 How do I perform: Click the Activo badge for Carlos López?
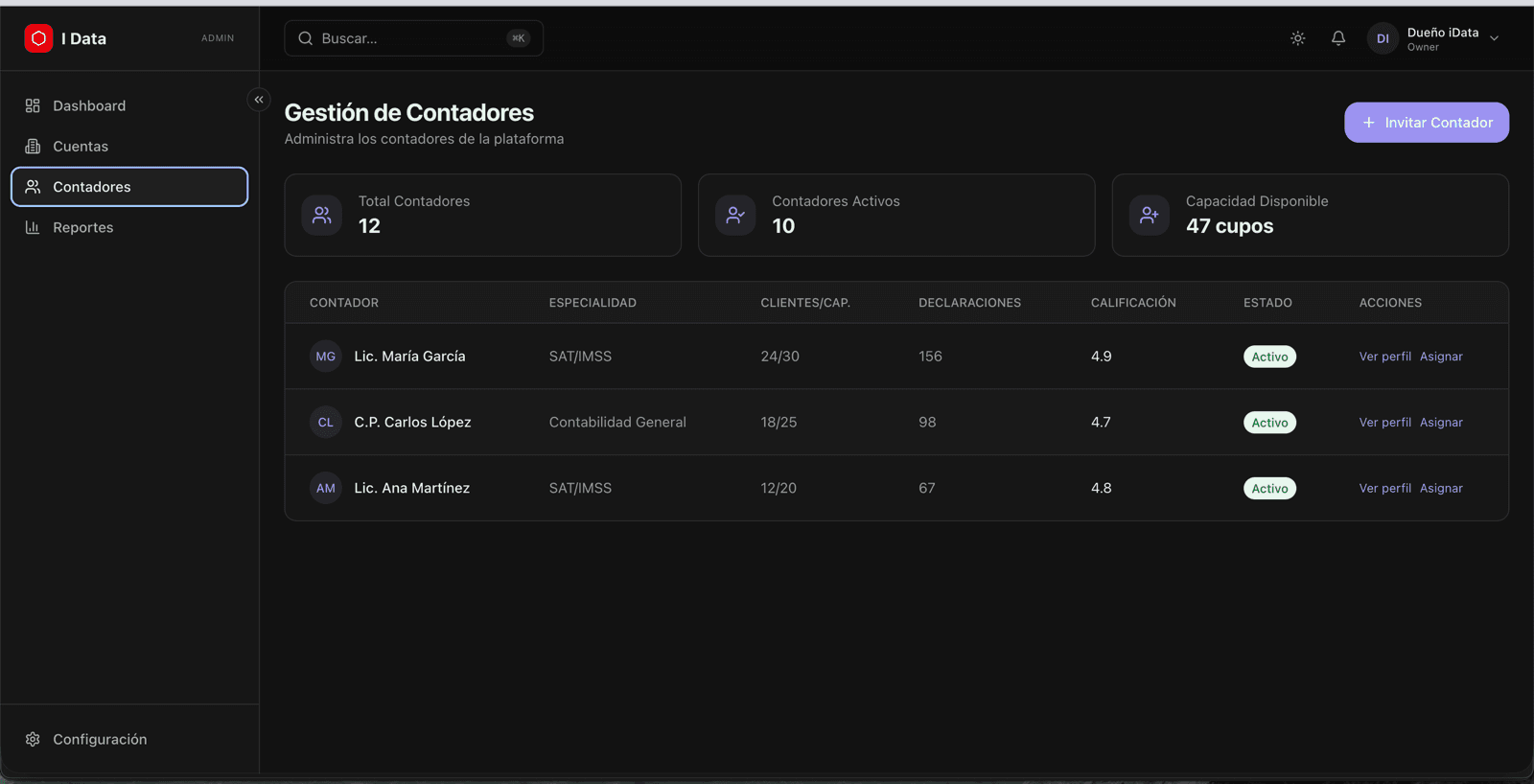pyautogui.click(x=1270, y=423)
